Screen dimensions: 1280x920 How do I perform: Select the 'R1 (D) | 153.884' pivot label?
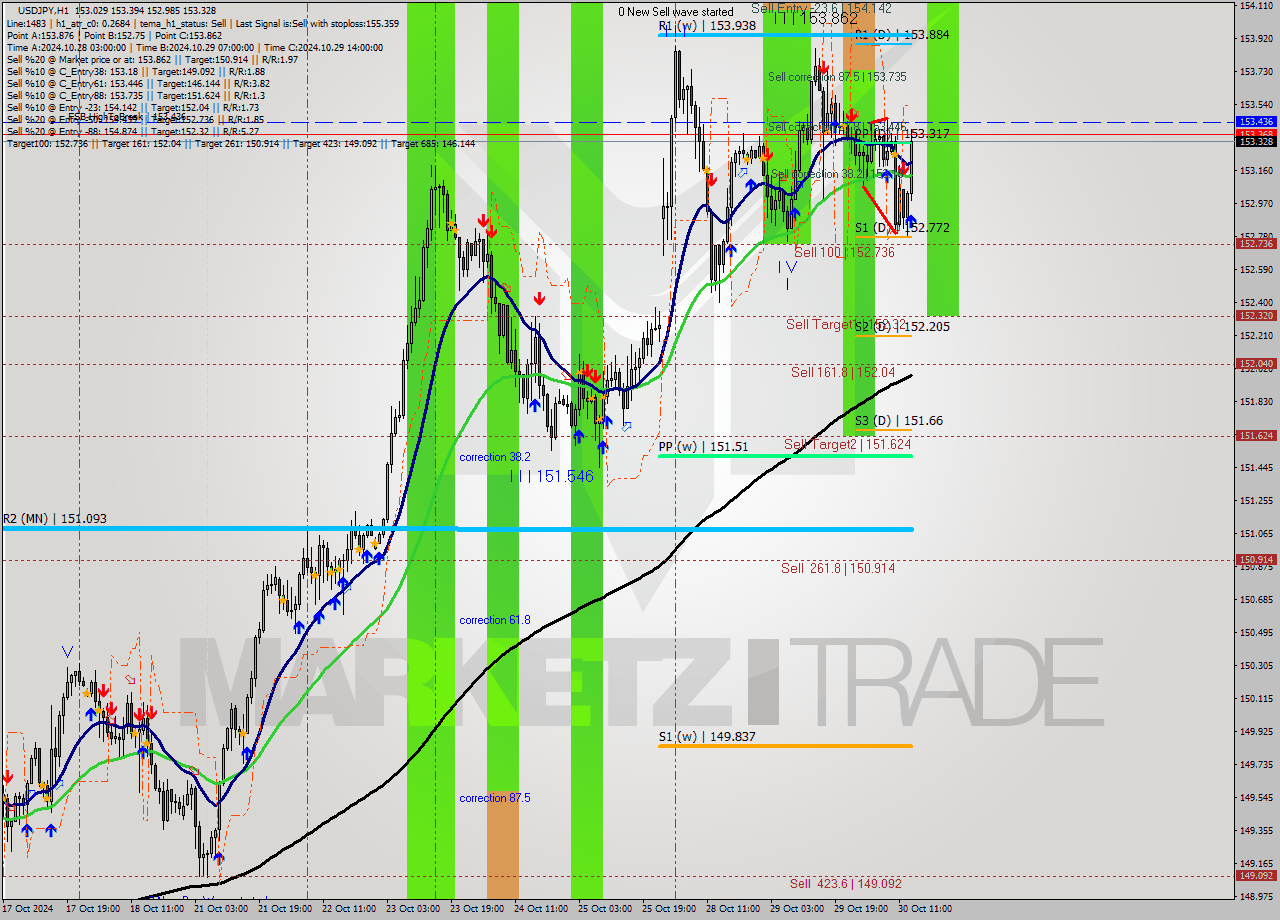[902, 34]
